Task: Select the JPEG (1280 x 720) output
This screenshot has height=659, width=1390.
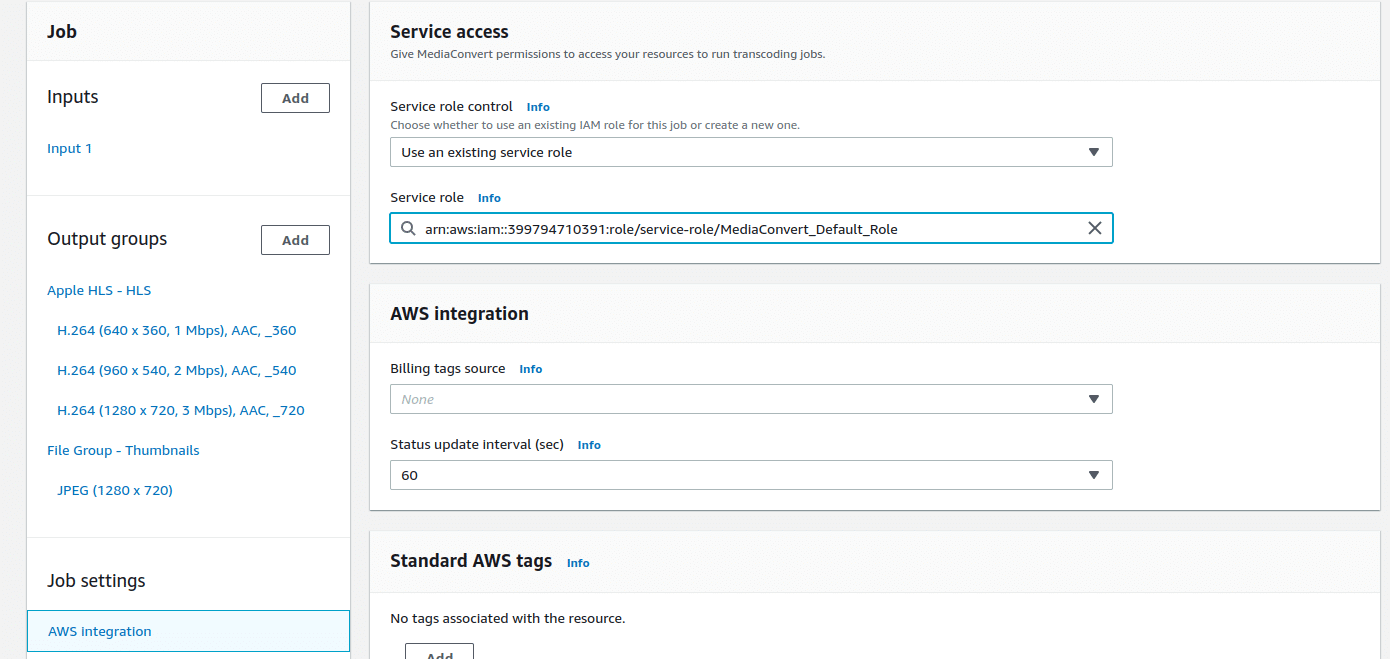Action: (x=115, y=490)
